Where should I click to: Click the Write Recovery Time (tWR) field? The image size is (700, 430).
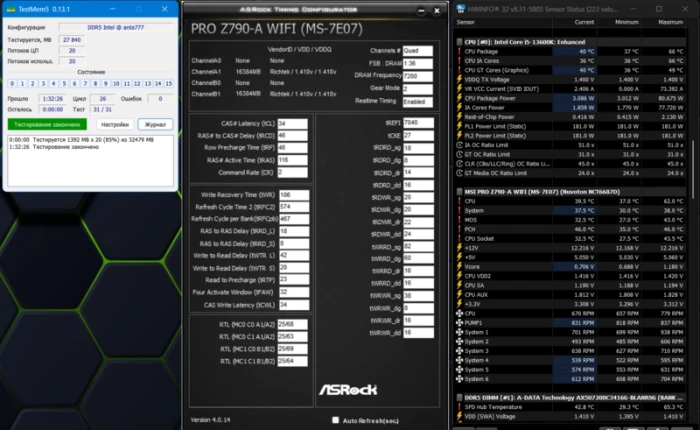point(294,195)
